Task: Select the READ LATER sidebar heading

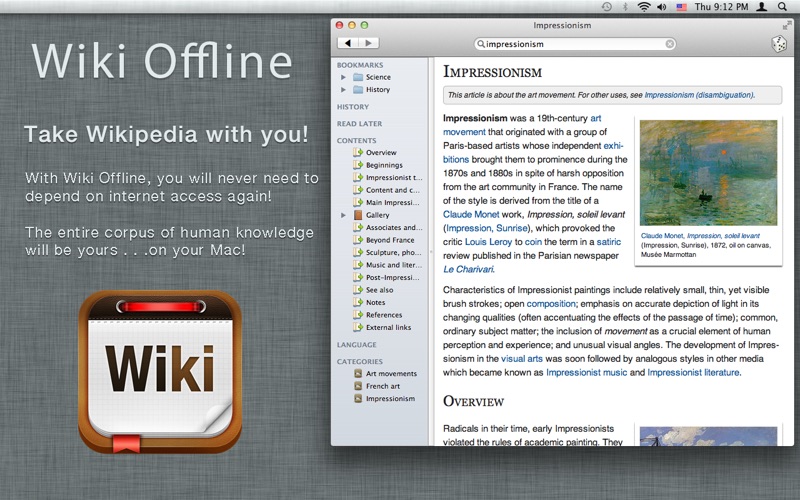Action: [x=359, y=123]
